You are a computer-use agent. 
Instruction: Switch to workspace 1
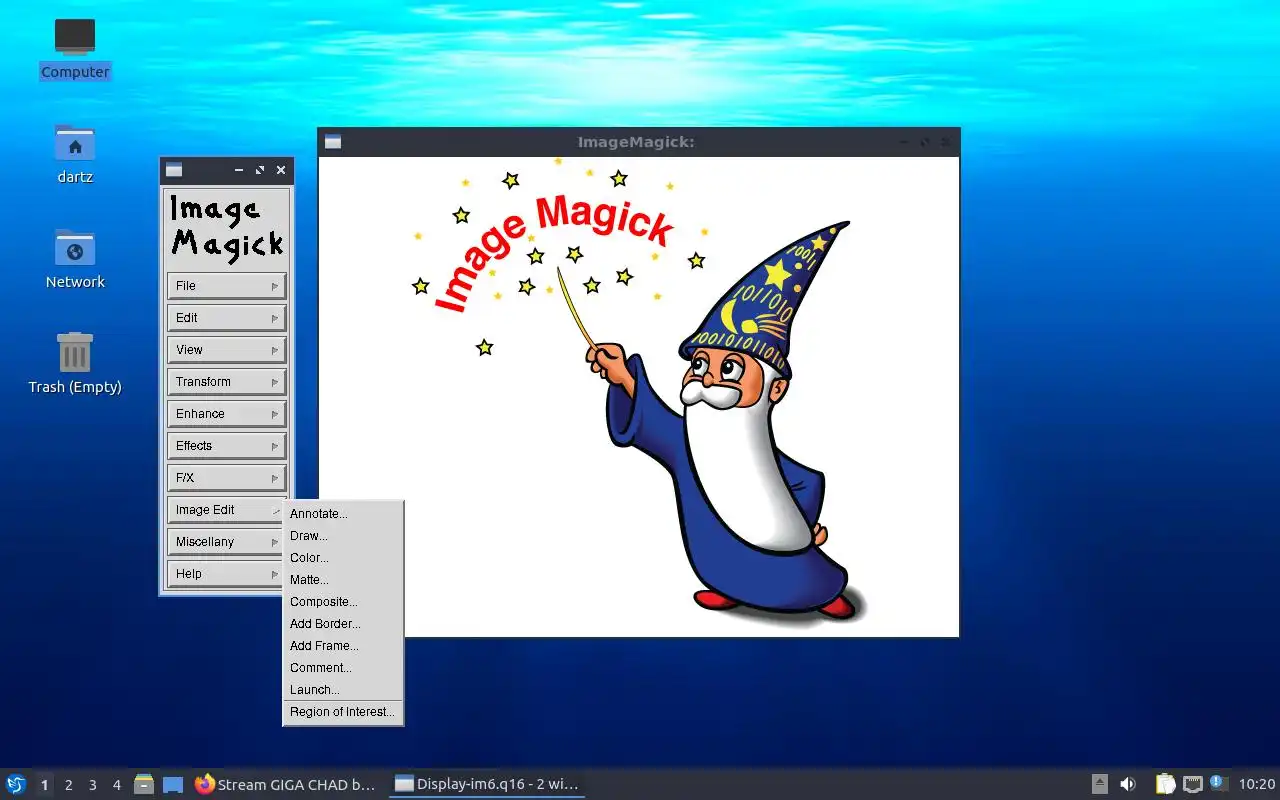click(x=44, y=785)
